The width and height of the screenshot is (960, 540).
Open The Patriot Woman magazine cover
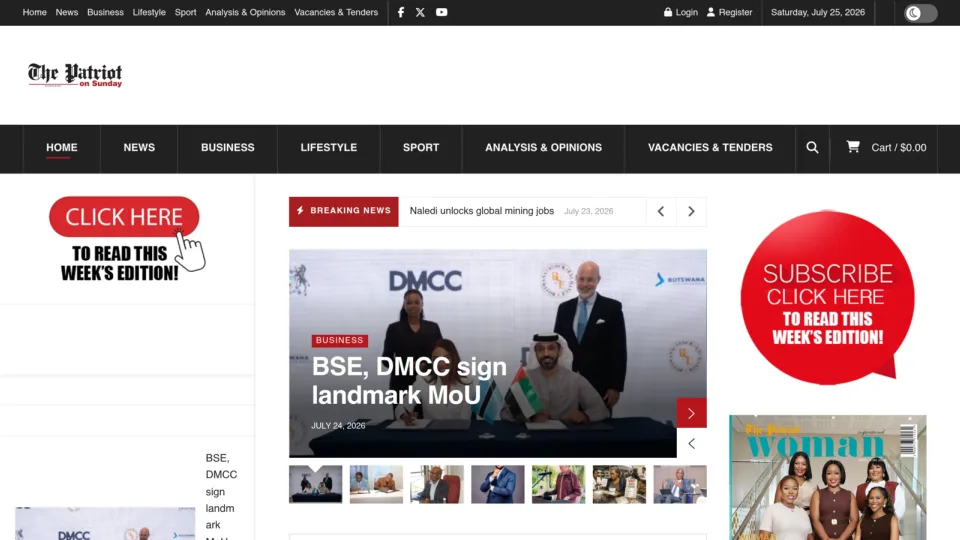[x=828, y=478]
